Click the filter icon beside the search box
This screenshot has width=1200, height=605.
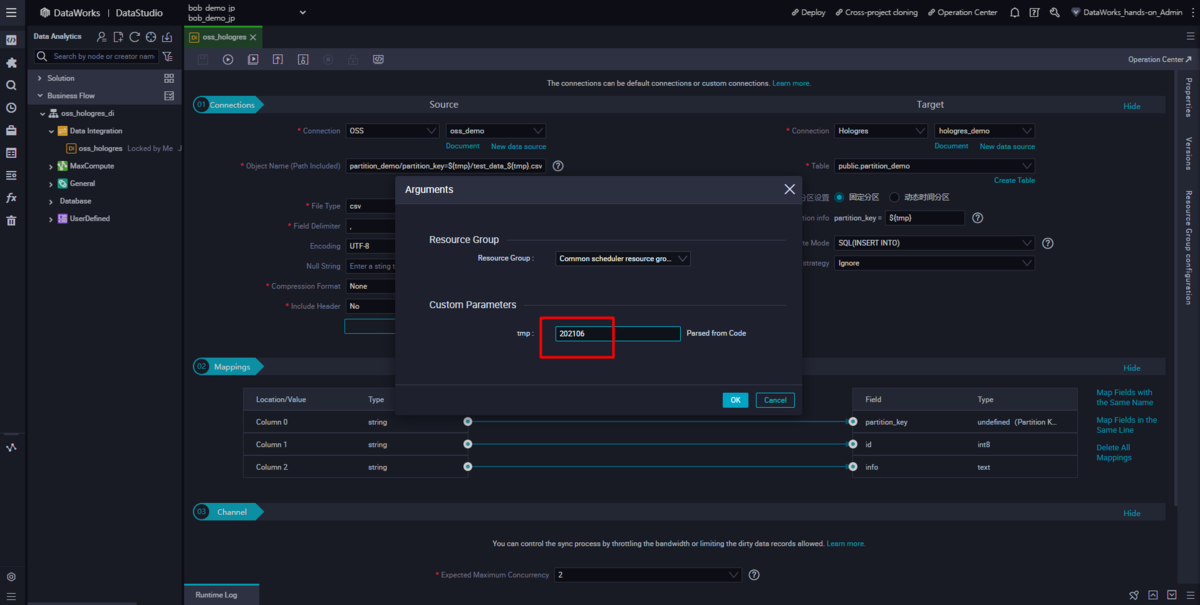coord(167,57)
